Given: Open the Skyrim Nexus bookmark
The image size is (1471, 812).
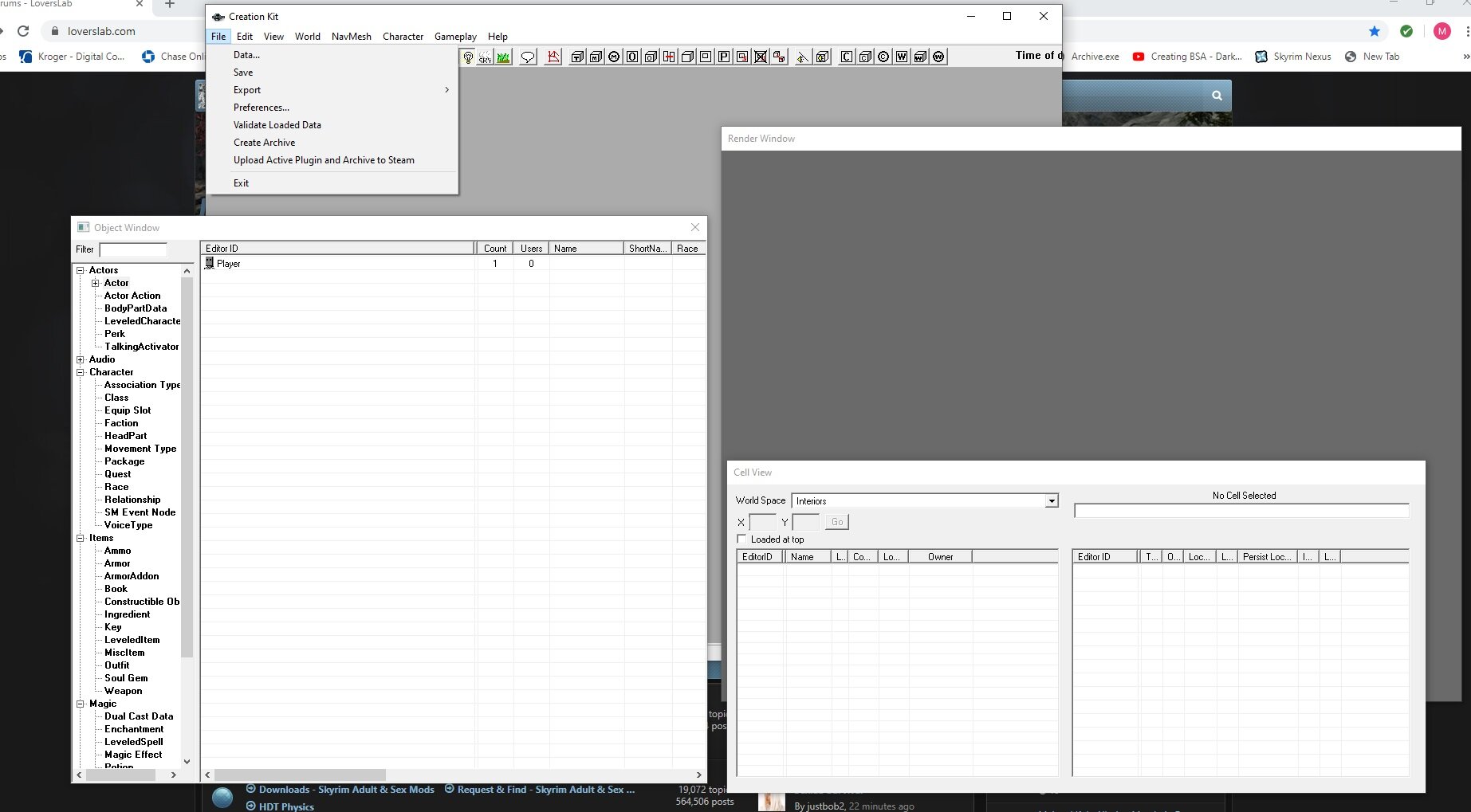Looking at the screenshot, I should [x=1293, y=57].
